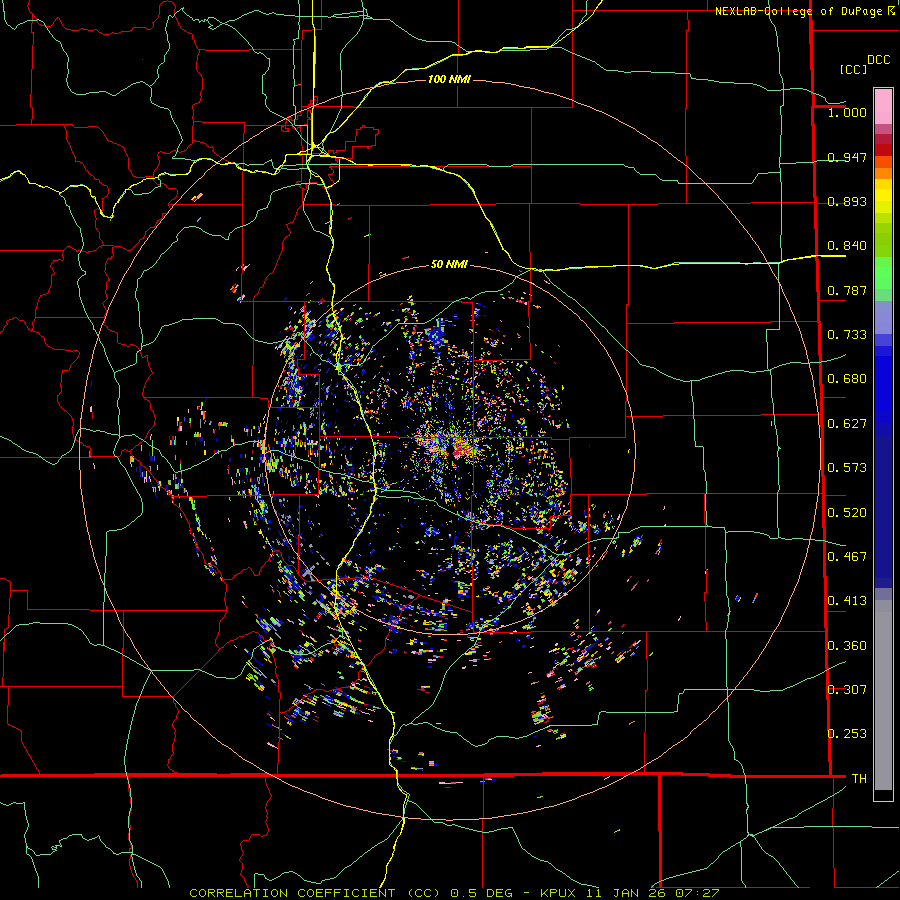
Task: Click the 0.840 scale value
Action: tap(847, 246)
